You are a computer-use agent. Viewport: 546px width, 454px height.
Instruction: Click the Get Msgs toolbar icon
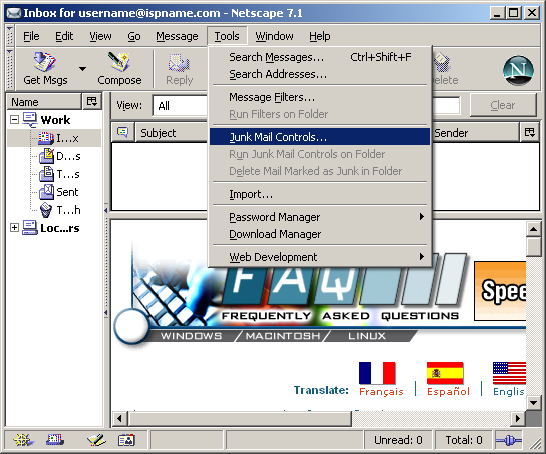pos(45,63)
